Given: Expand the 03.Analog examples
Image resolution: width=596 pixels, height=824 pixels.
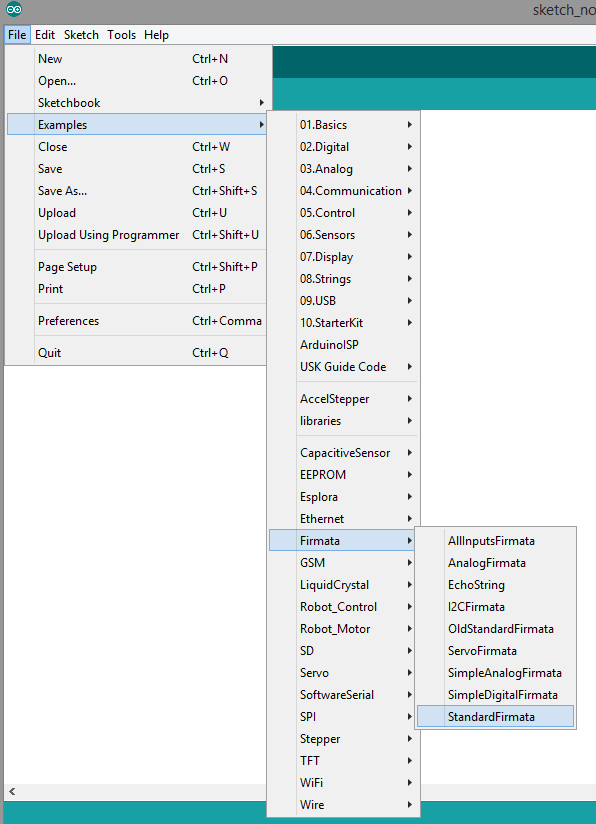Looking at the screenshot, I should pos(344,169).
